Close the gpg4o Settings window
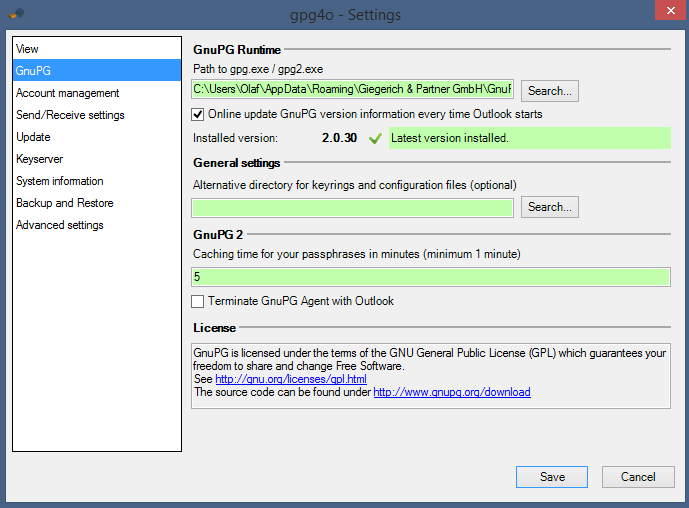The width and height of the screenshot is (689, 508). click(671, 10)
